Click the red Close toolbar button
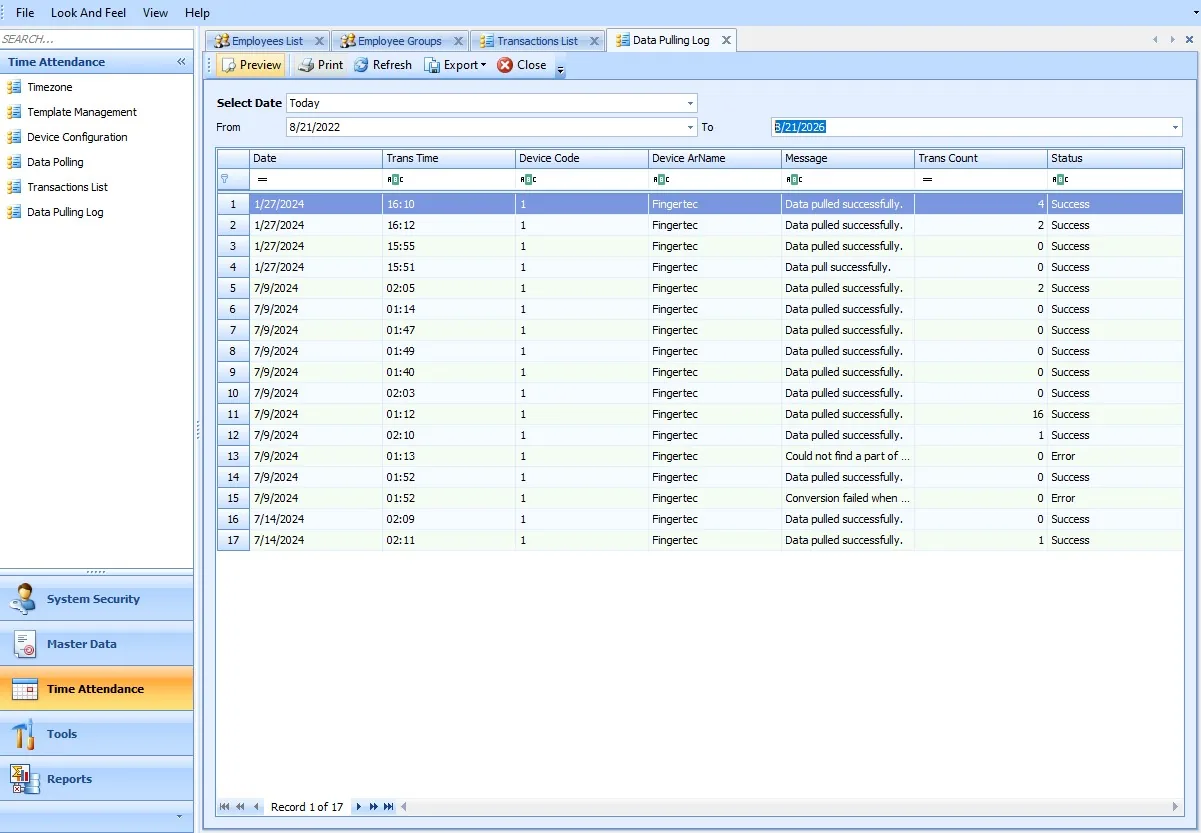The width and height of the screenshot is (1201, 833). point(522,65)
